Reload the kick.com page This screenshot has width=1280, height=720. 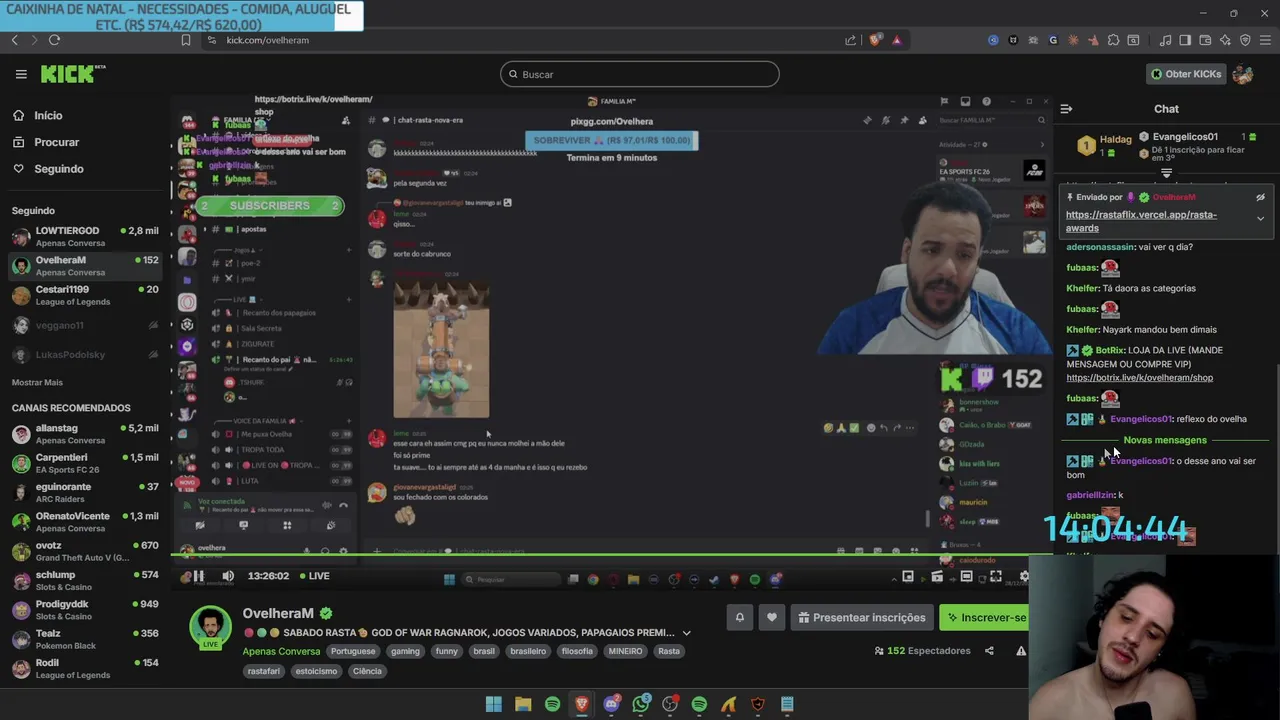click(x=54, y=40)
